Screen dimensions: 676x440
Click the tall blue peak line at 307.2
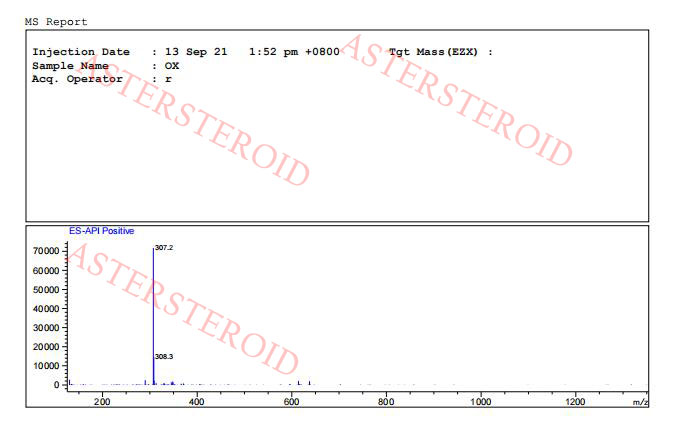click(153, 316)
